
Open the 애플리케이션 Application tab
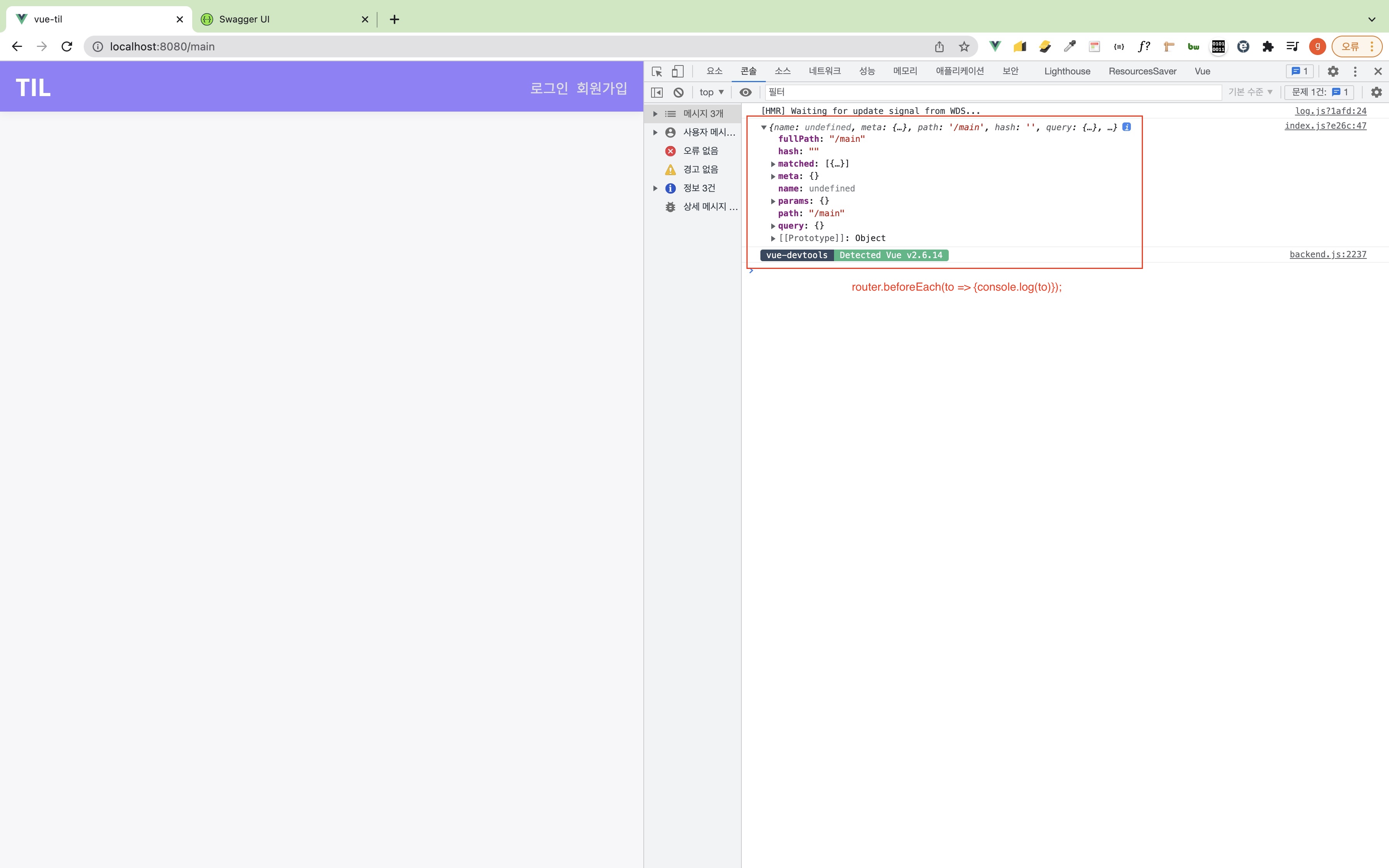coord(960,71)
